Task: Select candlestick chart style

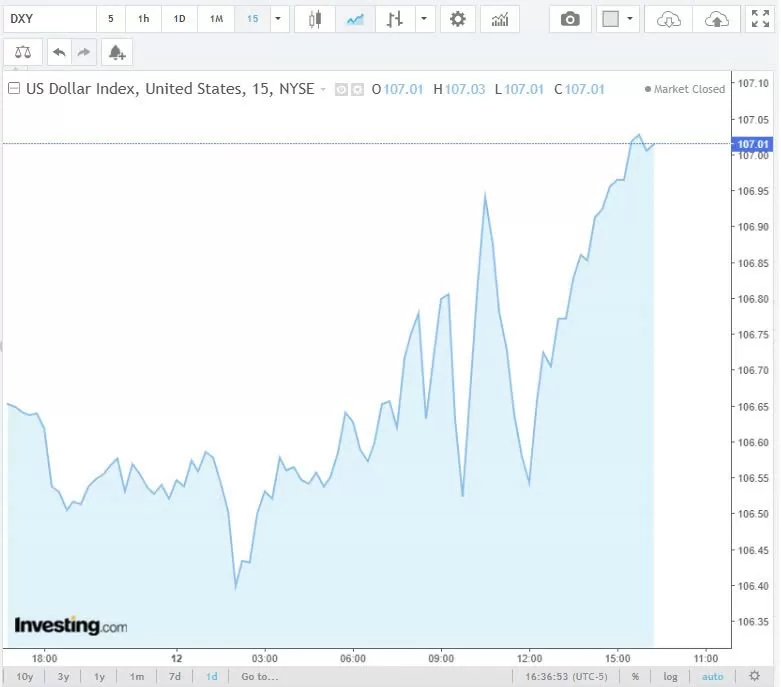Action: pos(315,19)
